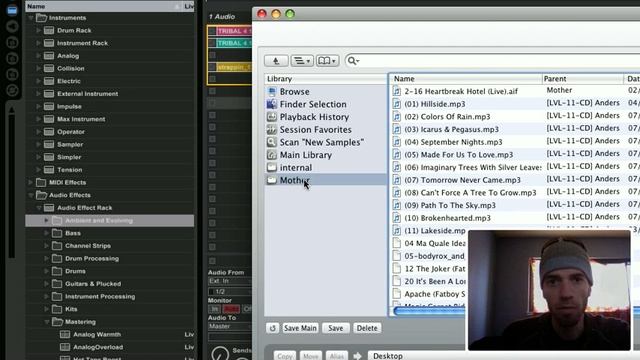Image resolution: width=640 pixels, height=360 pixels.
Task: Open the Audio From Ext. In dropdown
Action: click(x=230, y=281)
